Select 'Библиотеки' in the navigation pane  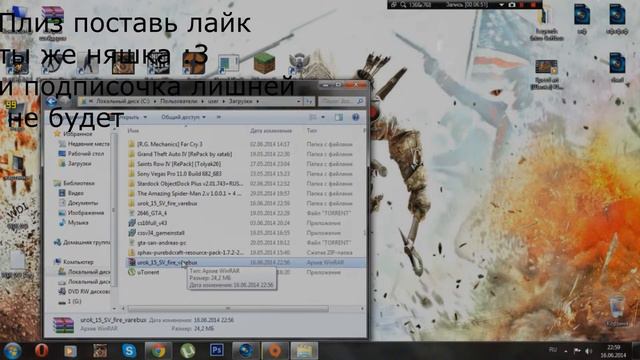[74, 183]
